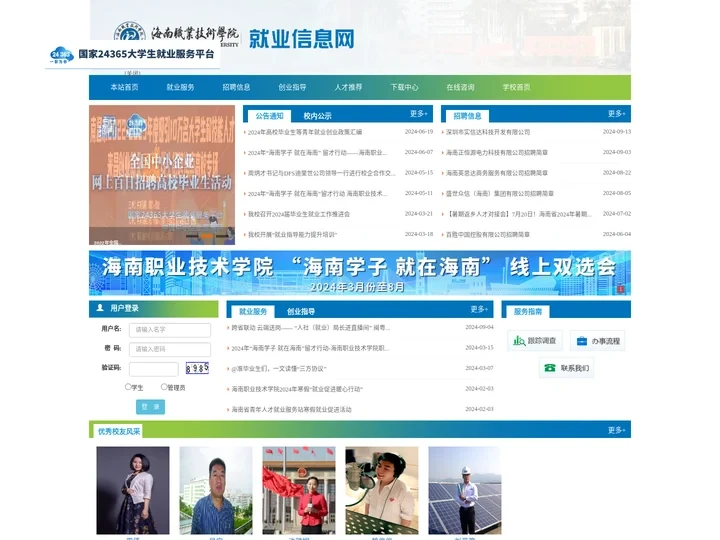
Task: Open the 就业服务 navigation menu item
Action: [180, 87]
